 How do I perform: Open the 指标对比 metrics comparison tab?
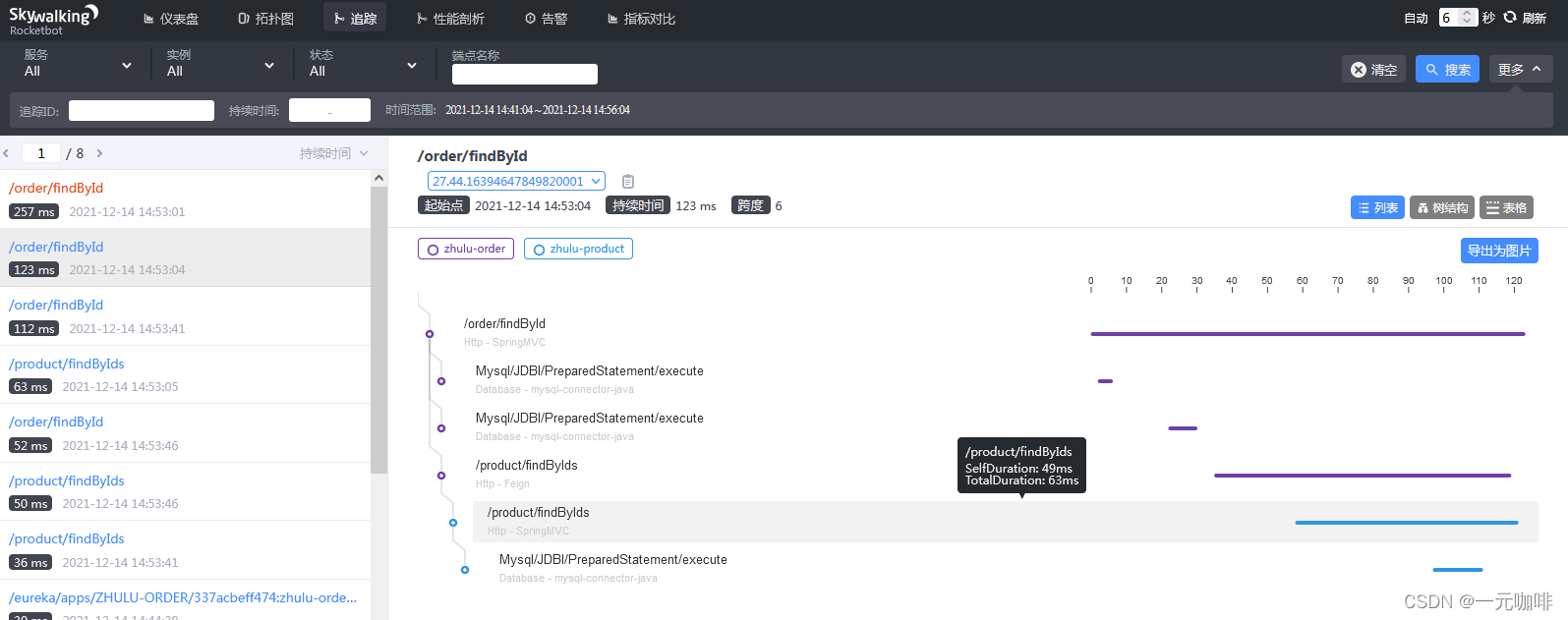pos(641,19)
